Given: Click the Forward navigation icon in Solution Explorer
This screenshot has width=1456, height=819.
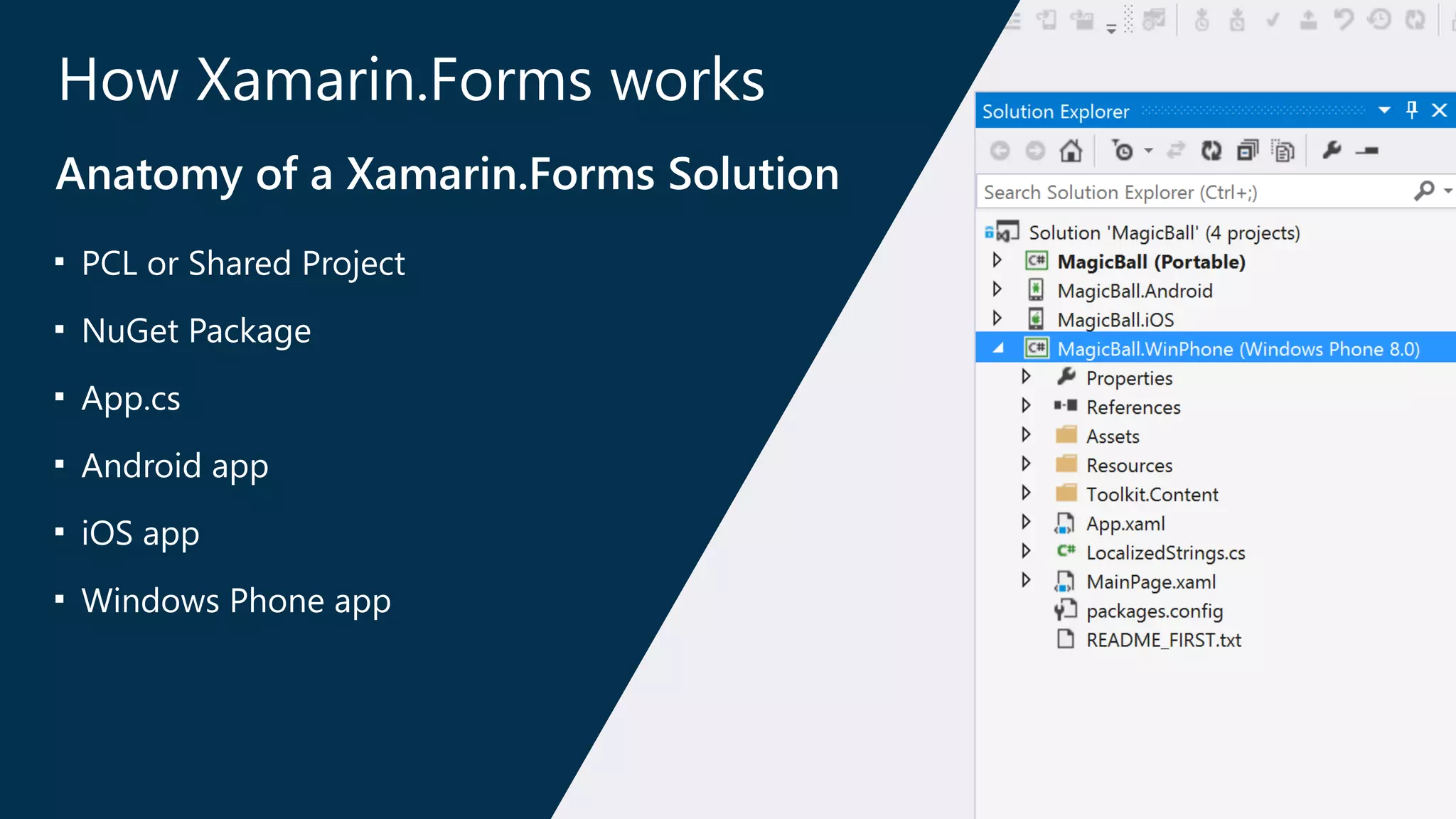Looking at the screenshot, I should coord(1035,151).
